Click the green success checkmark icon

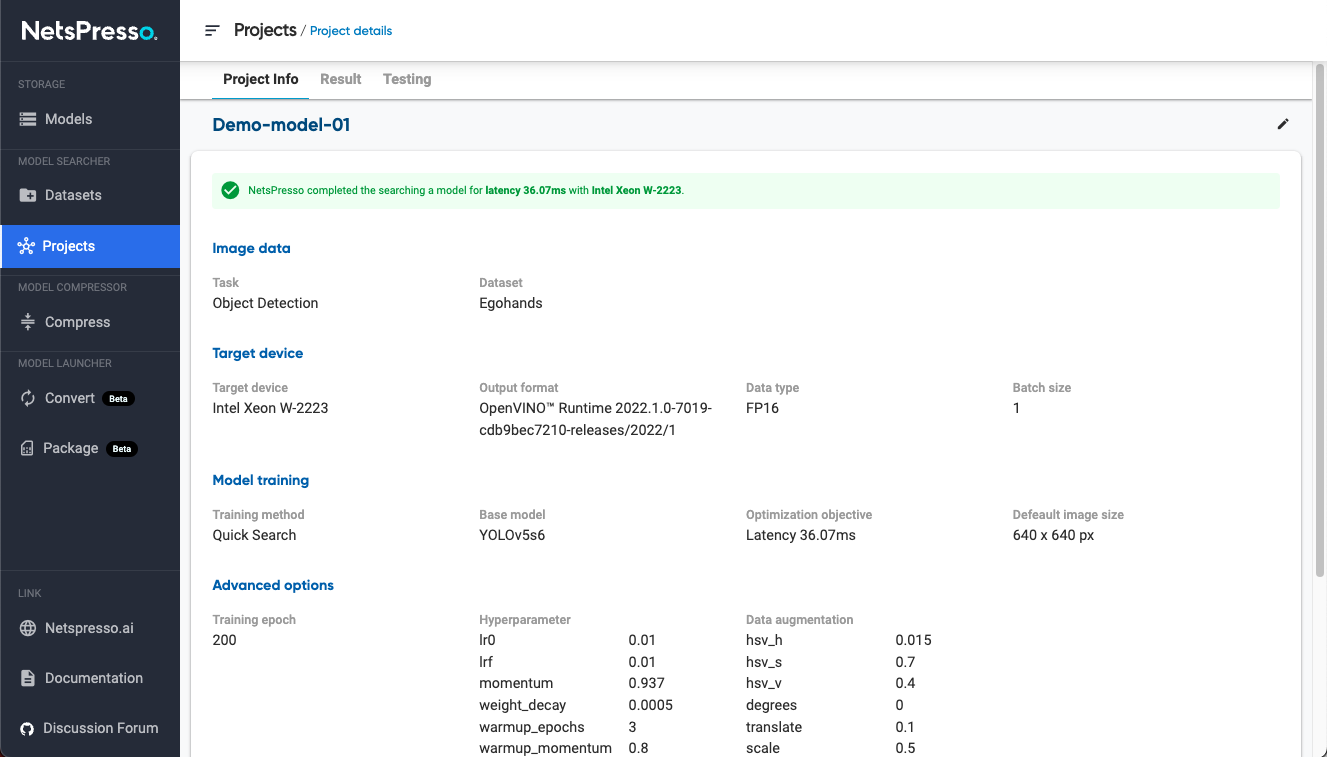click(230, 190)
